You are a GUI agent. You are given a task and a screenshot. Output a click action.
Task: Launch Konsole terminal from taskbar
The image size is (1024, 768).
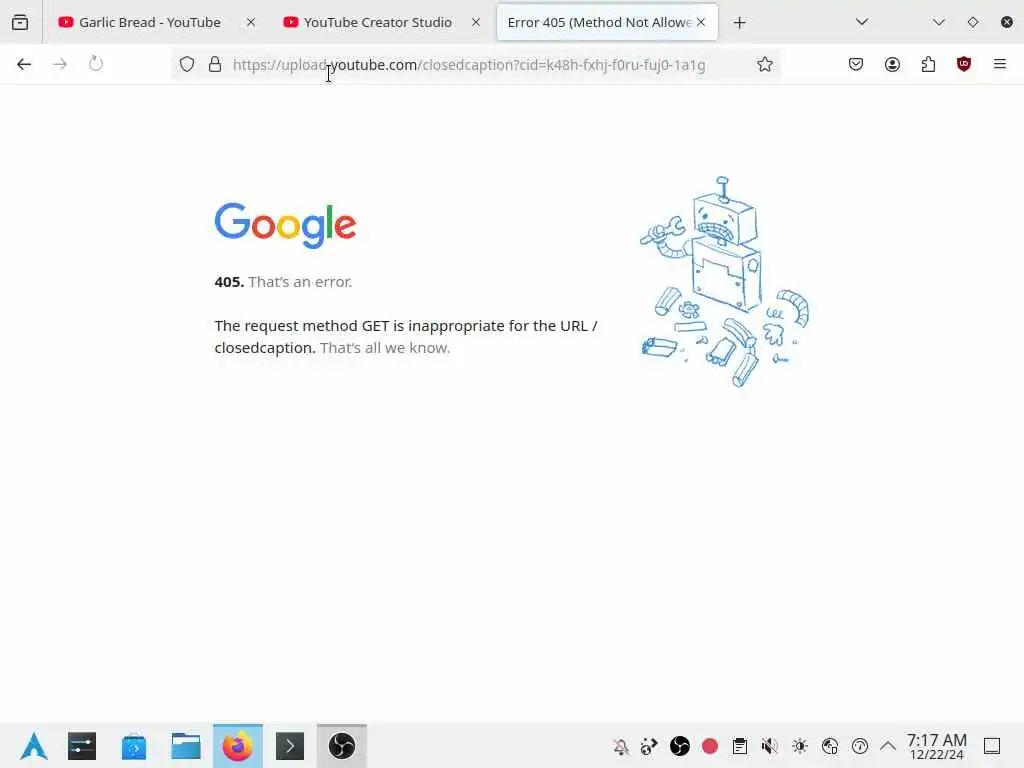pyautogui.click(x=290, y=746)
